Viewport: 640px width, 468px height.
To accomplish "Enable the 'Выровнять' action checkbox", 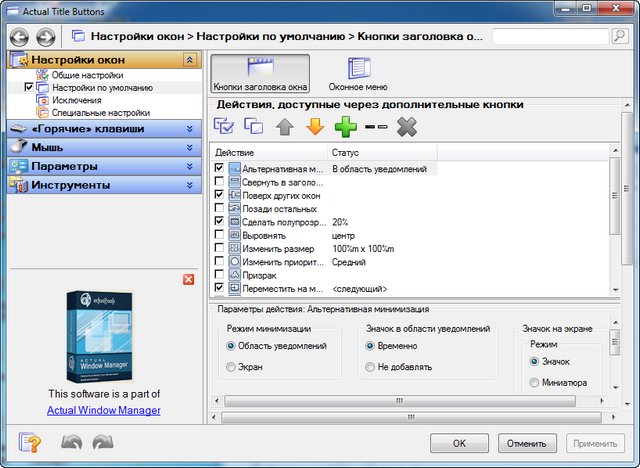I will tap(220, 234).
